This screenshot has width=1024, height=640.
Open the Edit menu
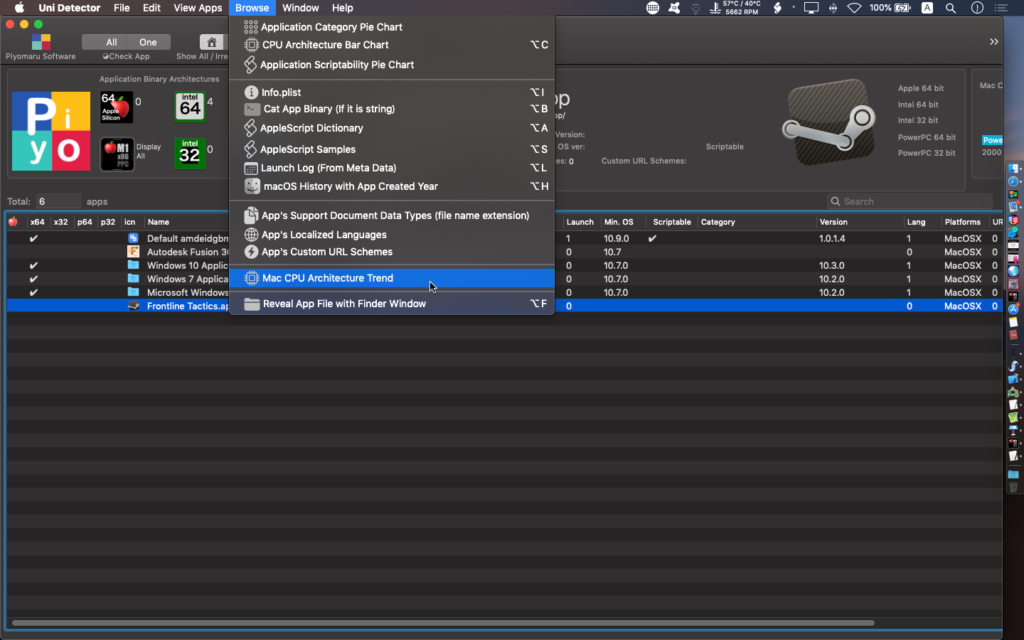click(x=152, y=8)
